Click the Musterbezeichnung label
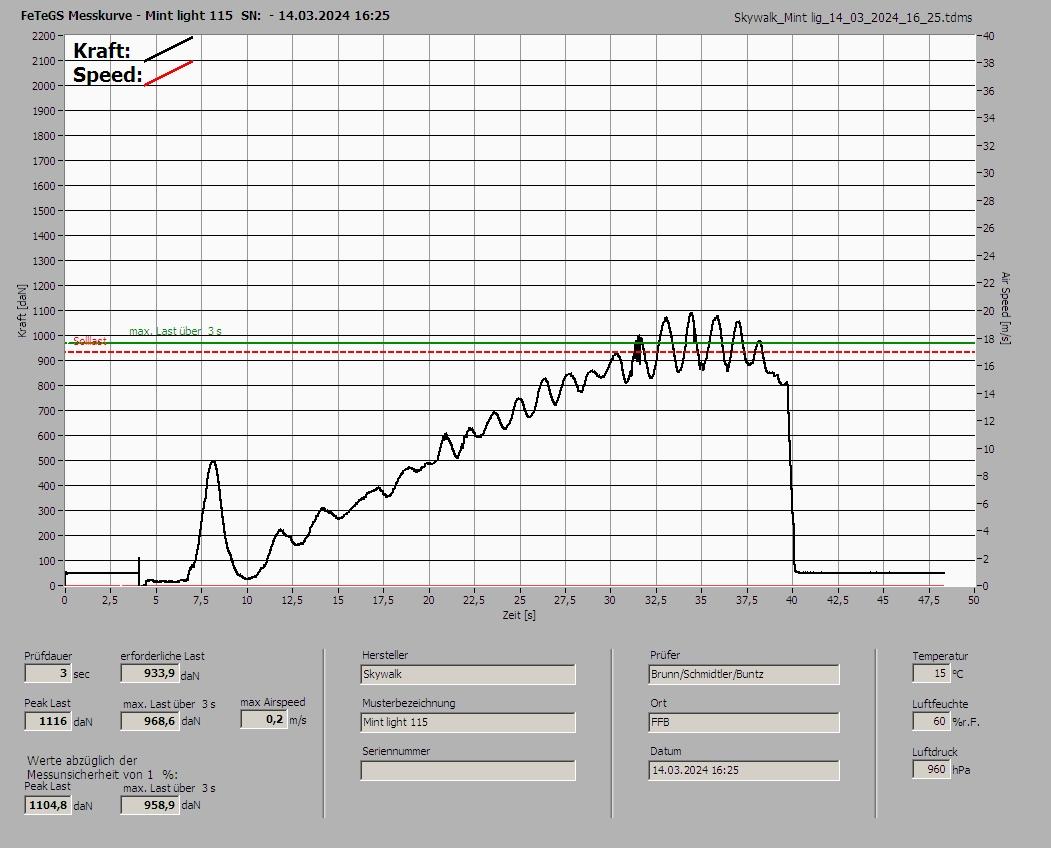This screenshot has width=1051, height=848. pyautogui.click(x=408, y=703)
